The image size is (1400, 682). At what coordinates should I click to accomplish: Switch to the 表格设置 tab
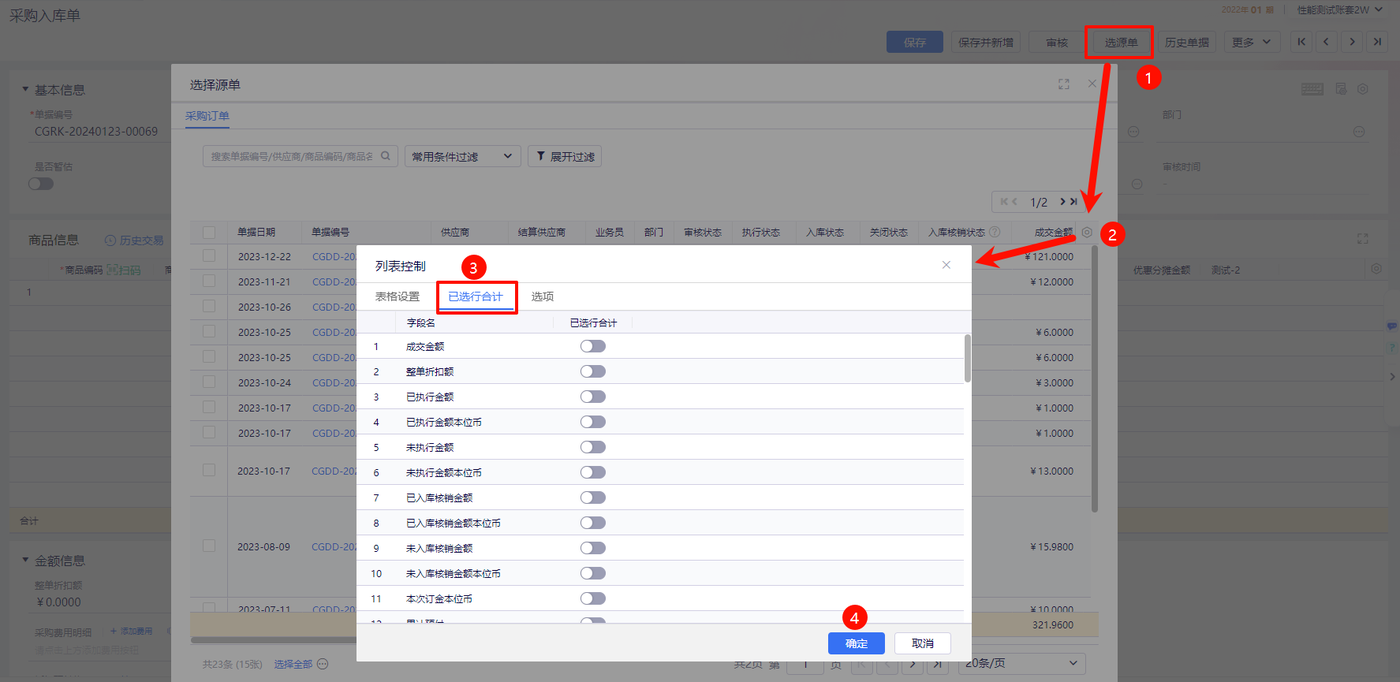pyautogui.click(x=397, y=297)
